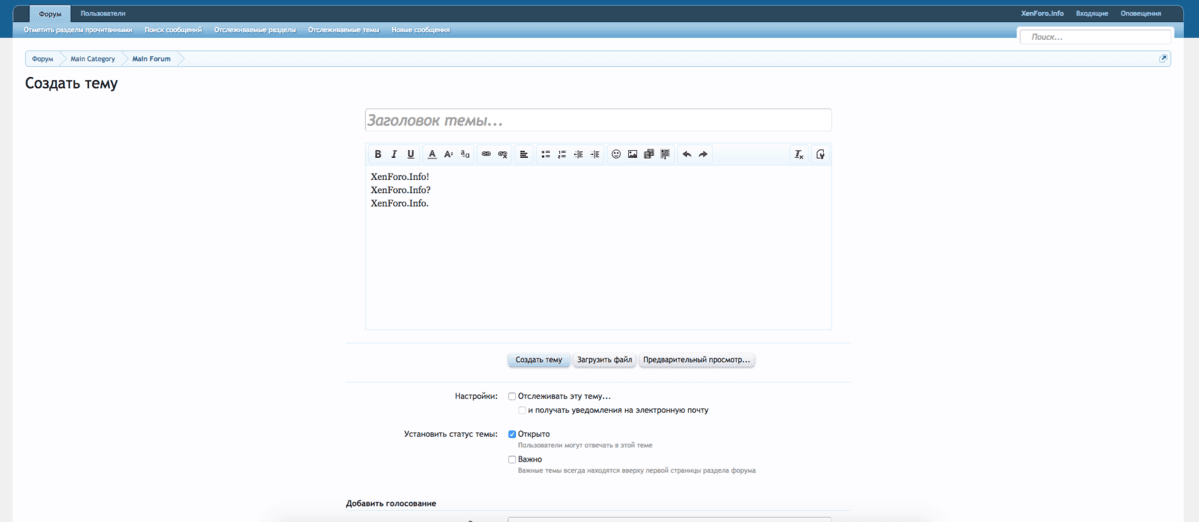Image resolution: width=1199 pixels, height=522 pixels.
Task: Toggle bold formatting in the editor
Action: pos(378,154)
